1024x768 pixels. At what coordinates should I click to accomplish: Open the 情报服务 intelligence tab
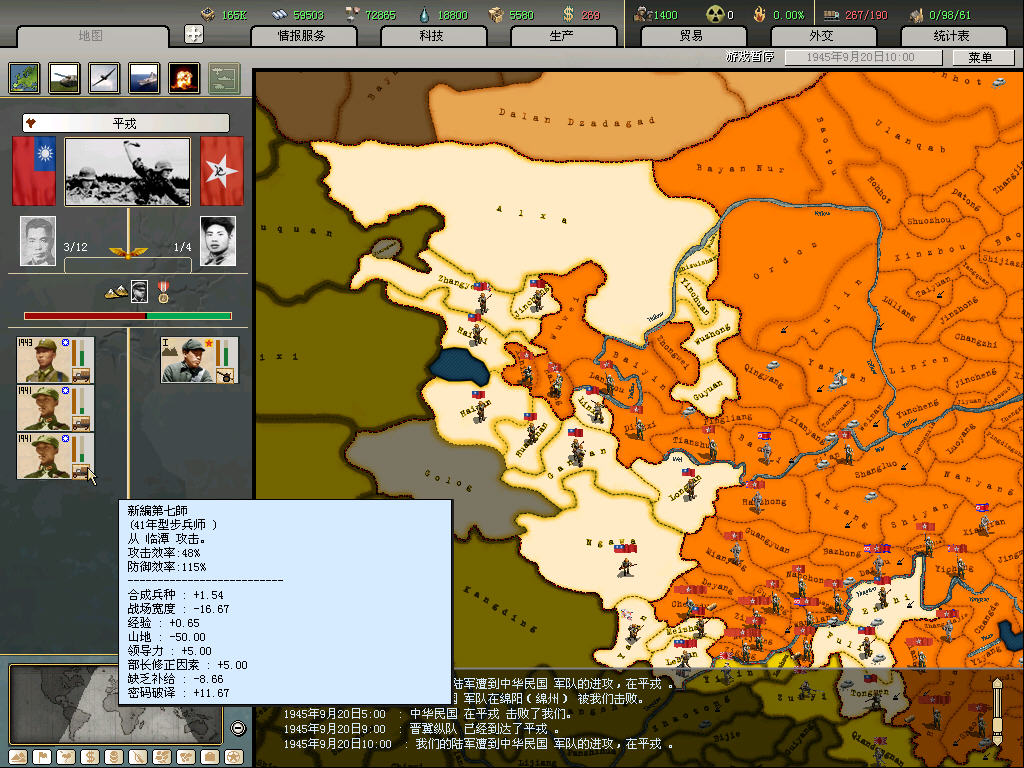click(x=302, y=36)
